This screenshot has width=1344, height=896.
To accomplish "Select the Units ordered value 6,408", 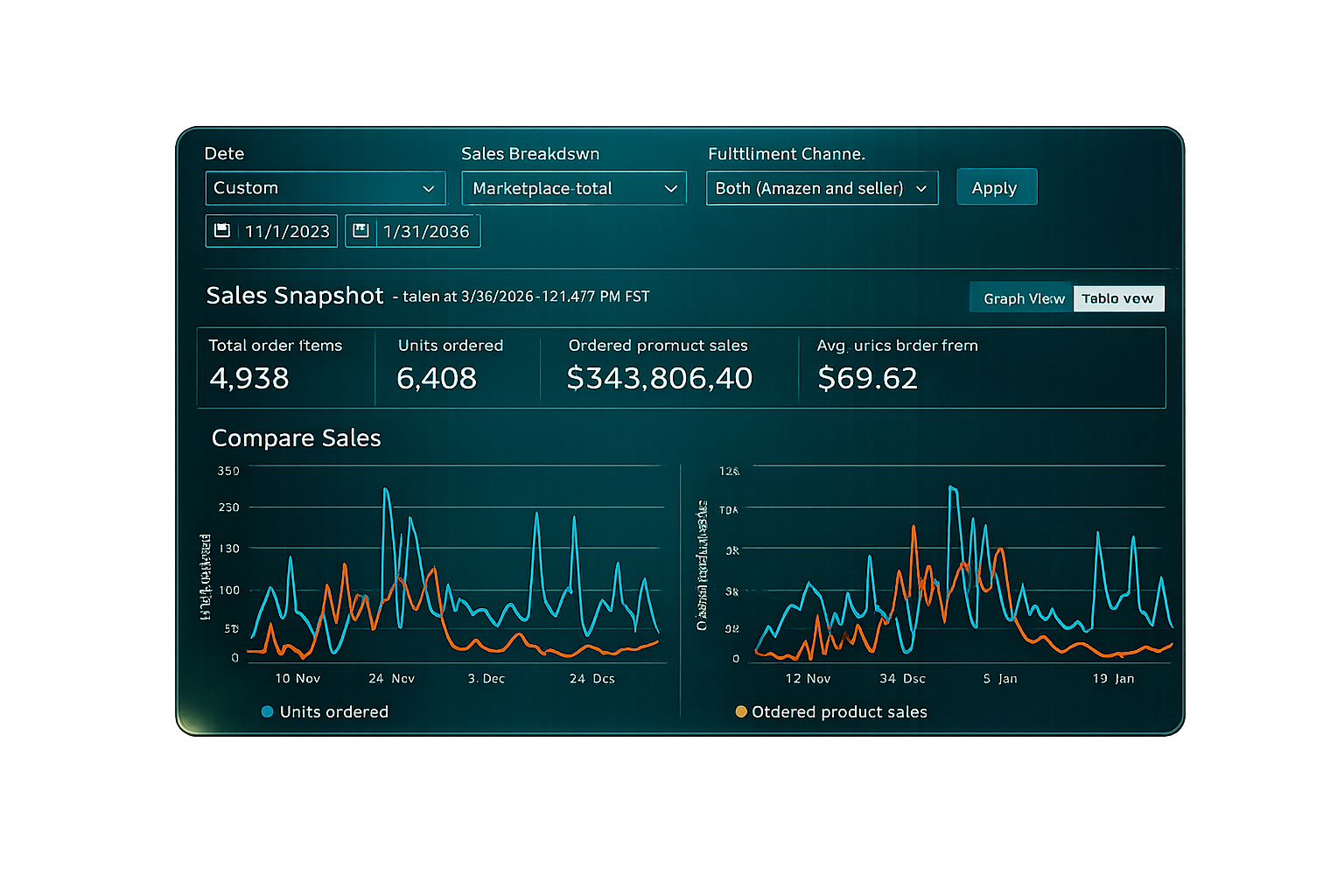I will (x=437, y=378).
